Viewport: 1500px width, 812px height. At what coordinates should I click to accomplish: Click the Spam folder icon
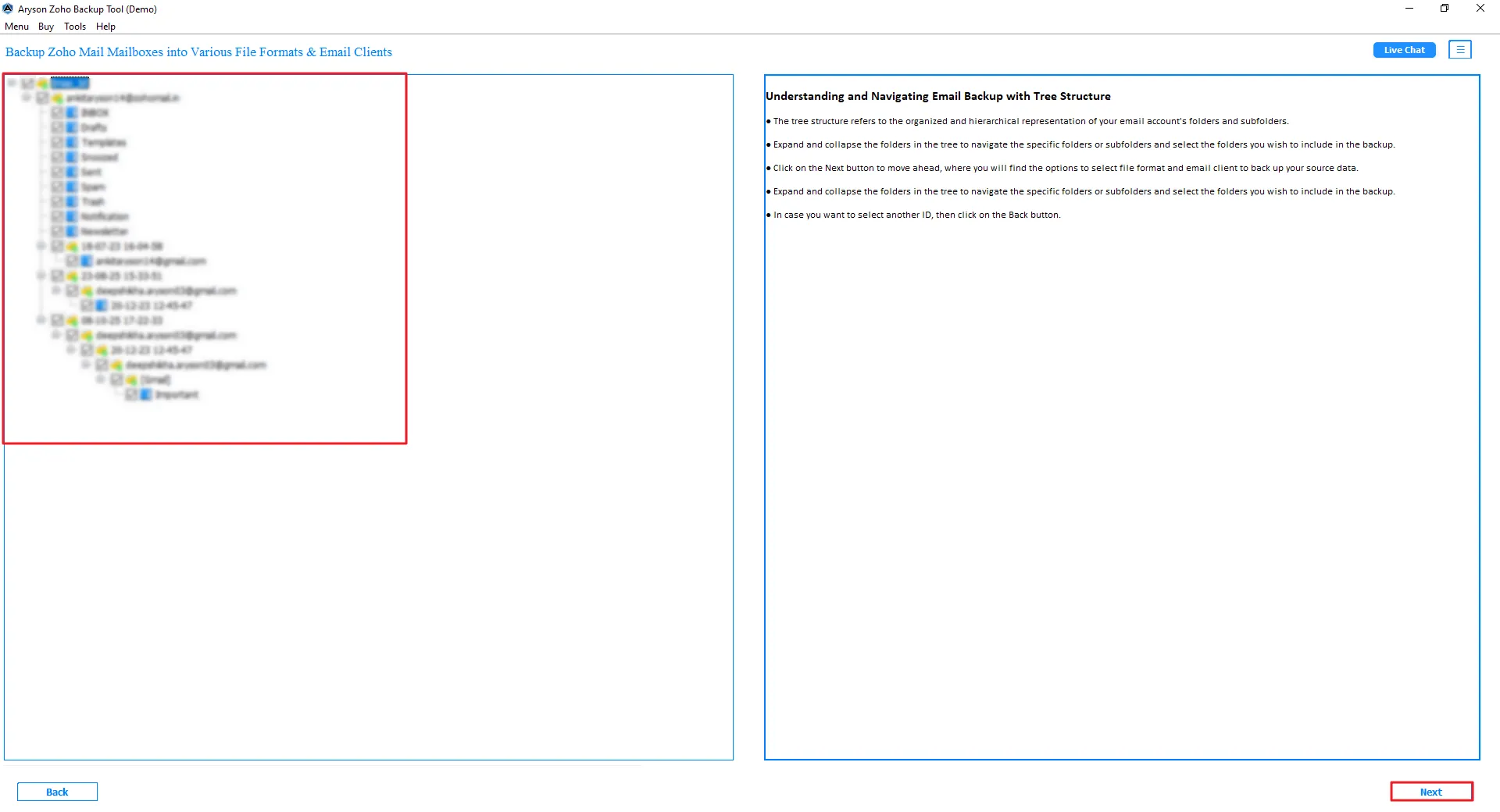coord(72,187)
